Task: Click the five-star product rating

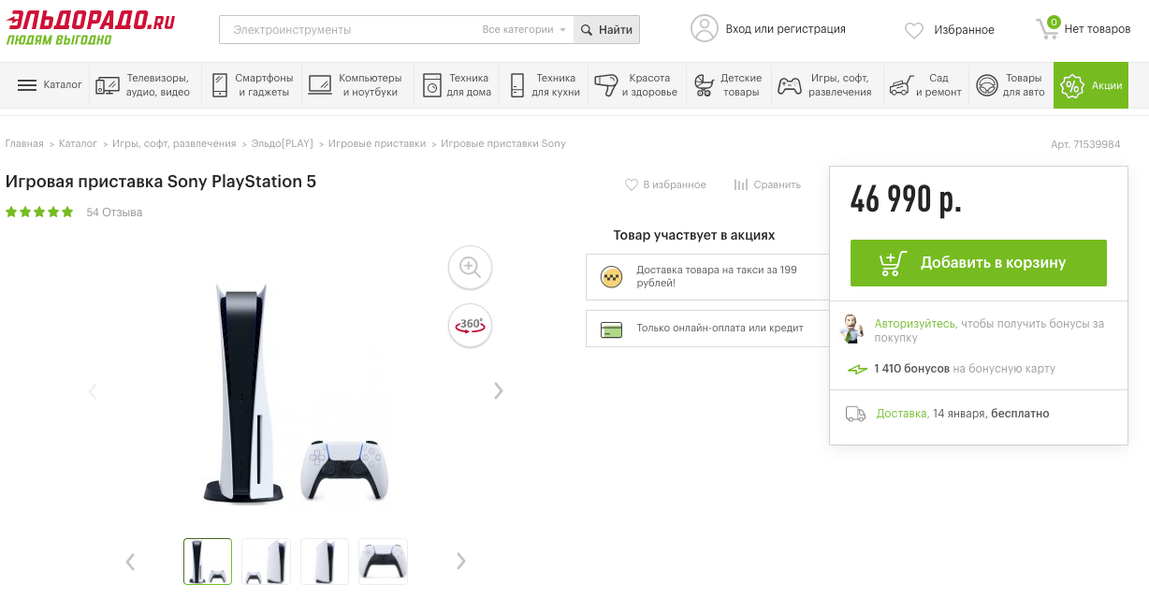Action: [x=40, y=212]
